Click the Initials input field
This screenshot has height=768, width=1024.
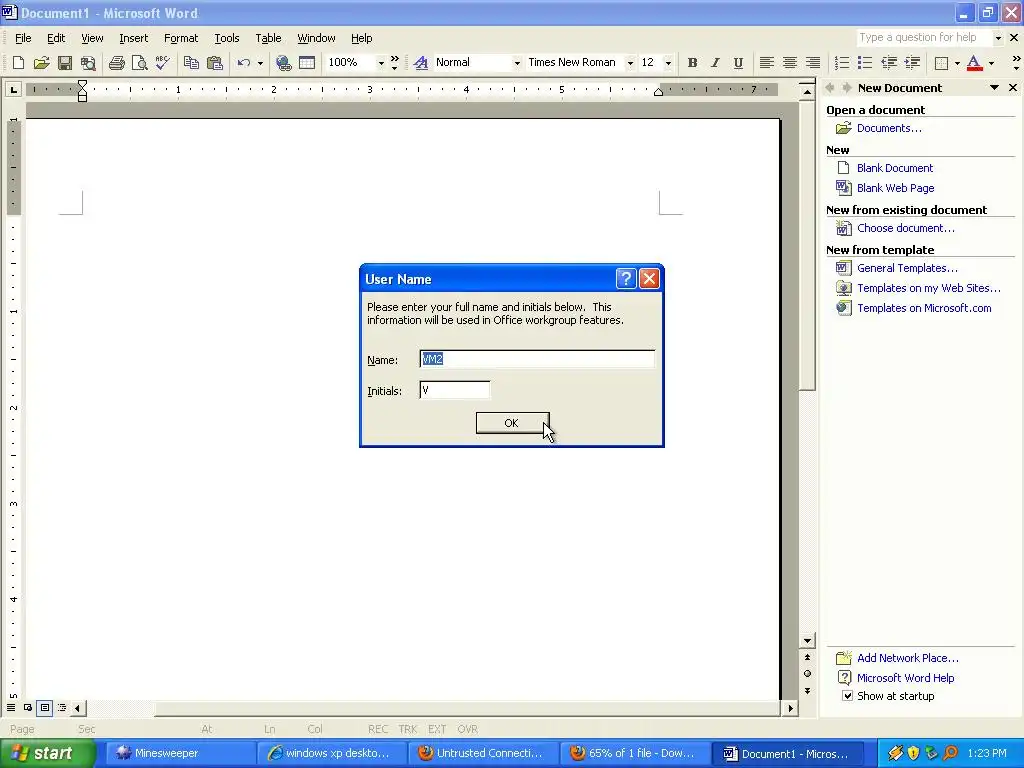coord(455,390)
